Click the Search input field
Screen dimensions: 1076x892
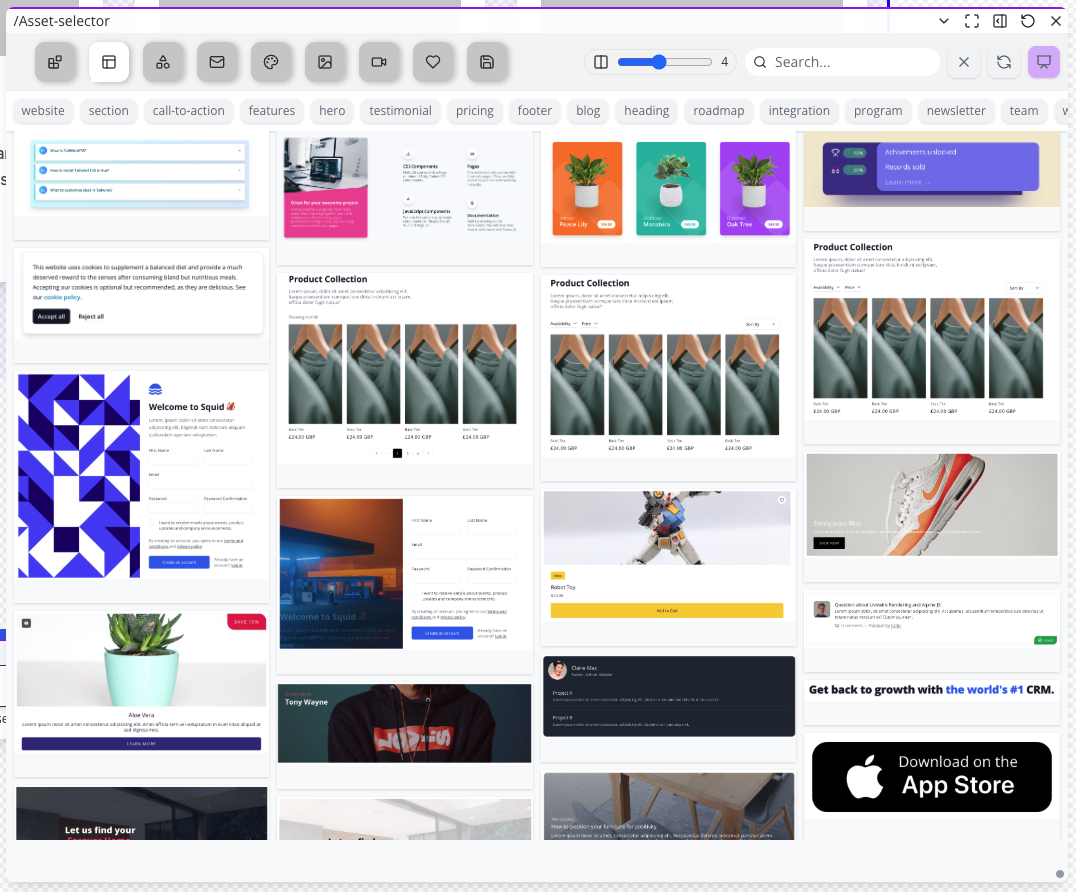tap(850, 62)
